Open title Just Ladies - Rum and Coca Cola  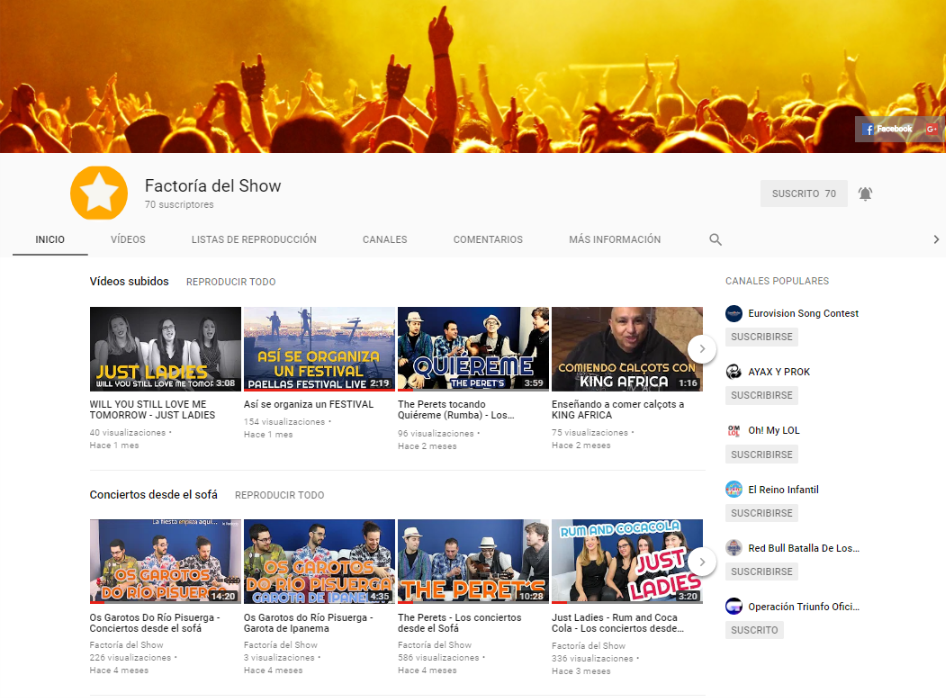click(618, 623)
